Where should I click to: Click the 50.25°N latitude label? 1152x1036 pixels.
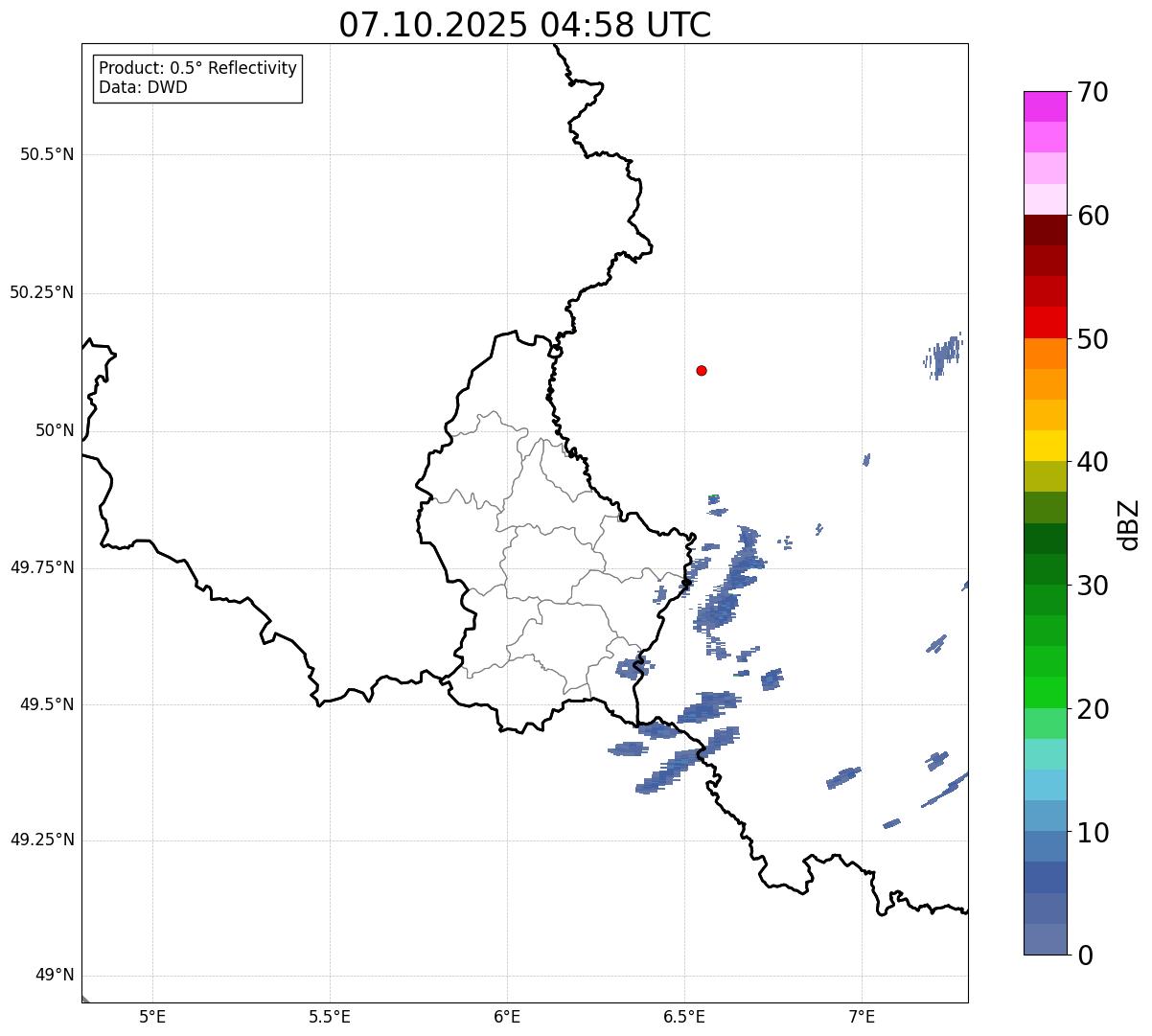pos(41,292)
